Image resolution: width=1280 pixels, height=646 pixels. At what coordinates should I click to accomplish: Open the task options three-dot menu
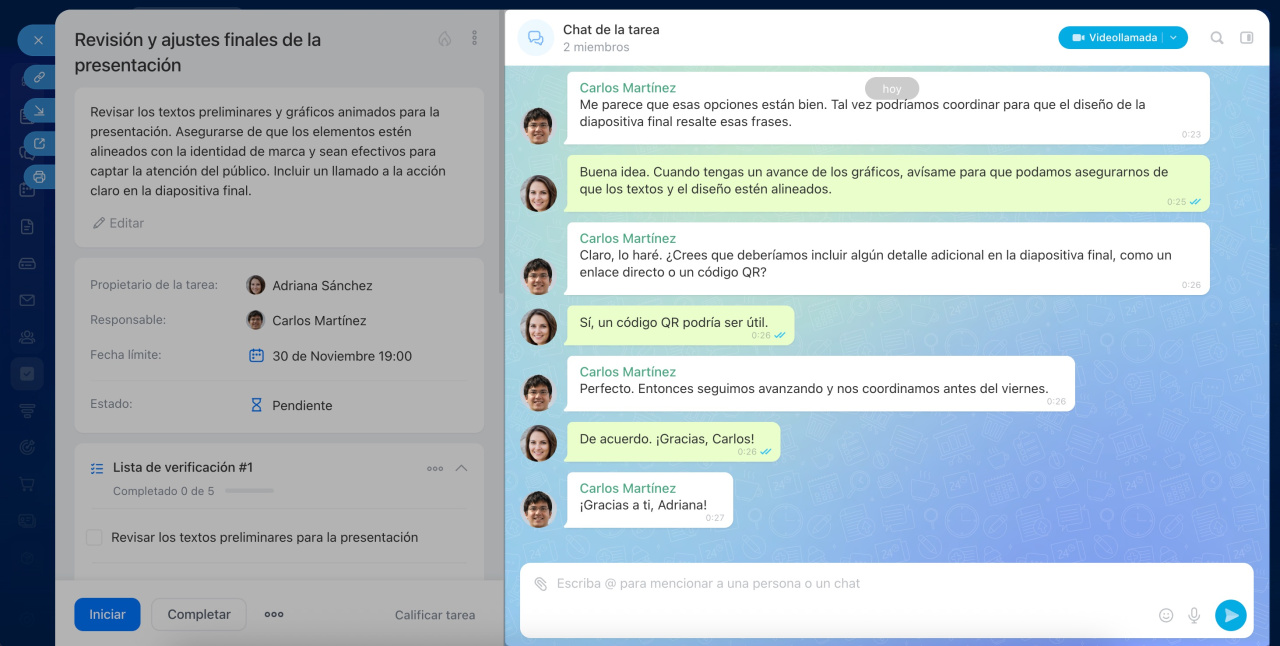[474, 38]
